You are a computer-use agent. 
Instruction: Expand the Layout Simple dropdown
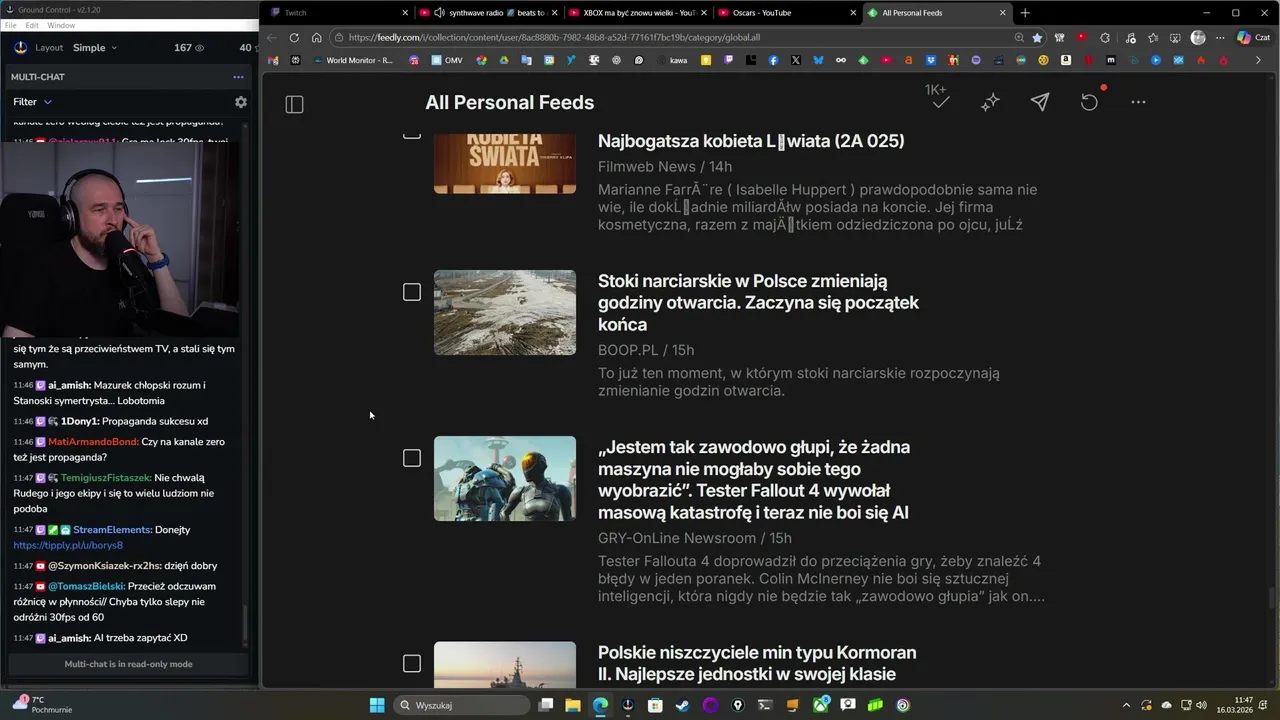(94, 48)
